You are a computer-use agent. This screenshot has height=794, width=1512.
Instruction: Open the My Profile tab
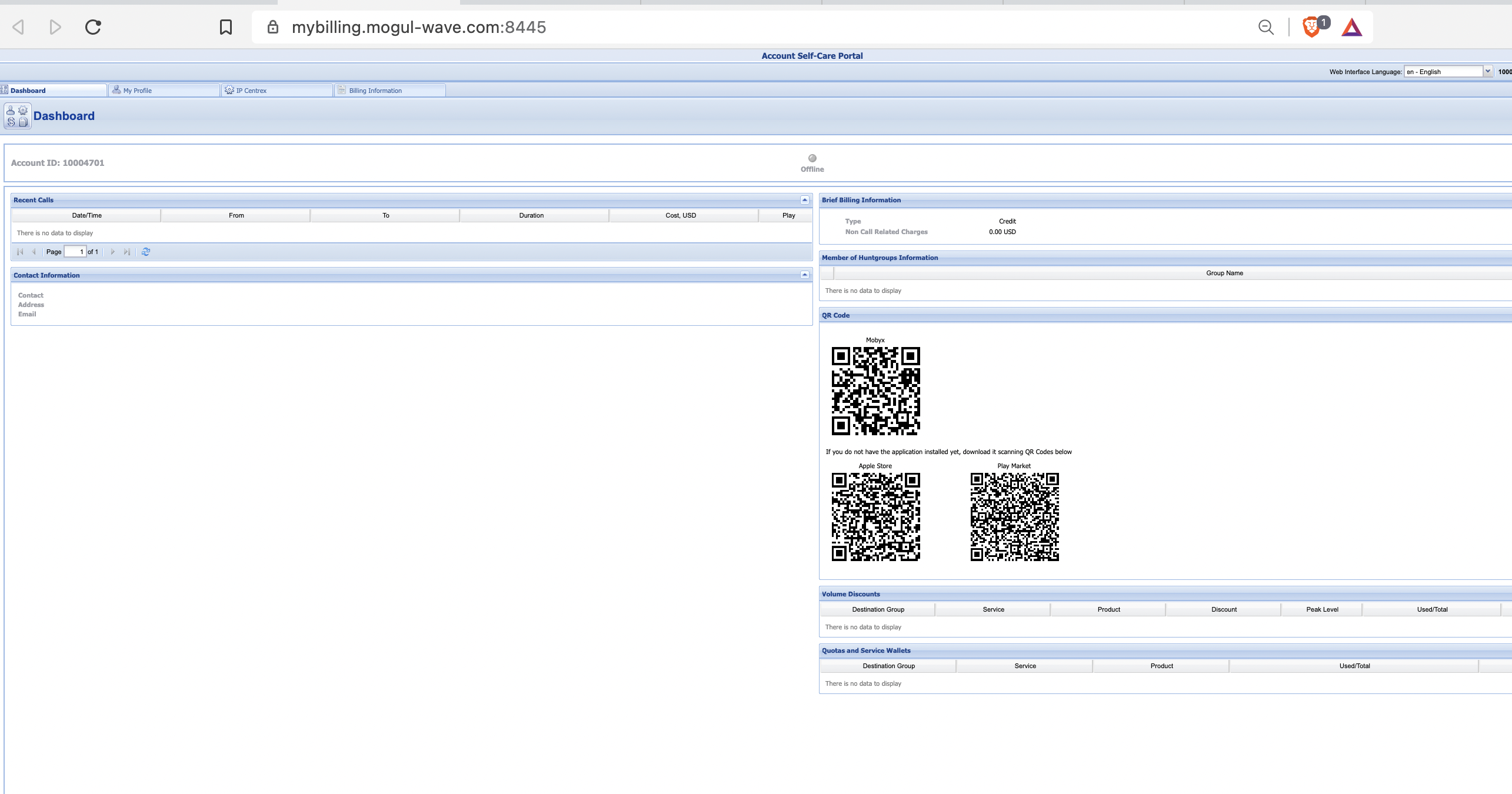pyautogui.click(x=164, y=91)
